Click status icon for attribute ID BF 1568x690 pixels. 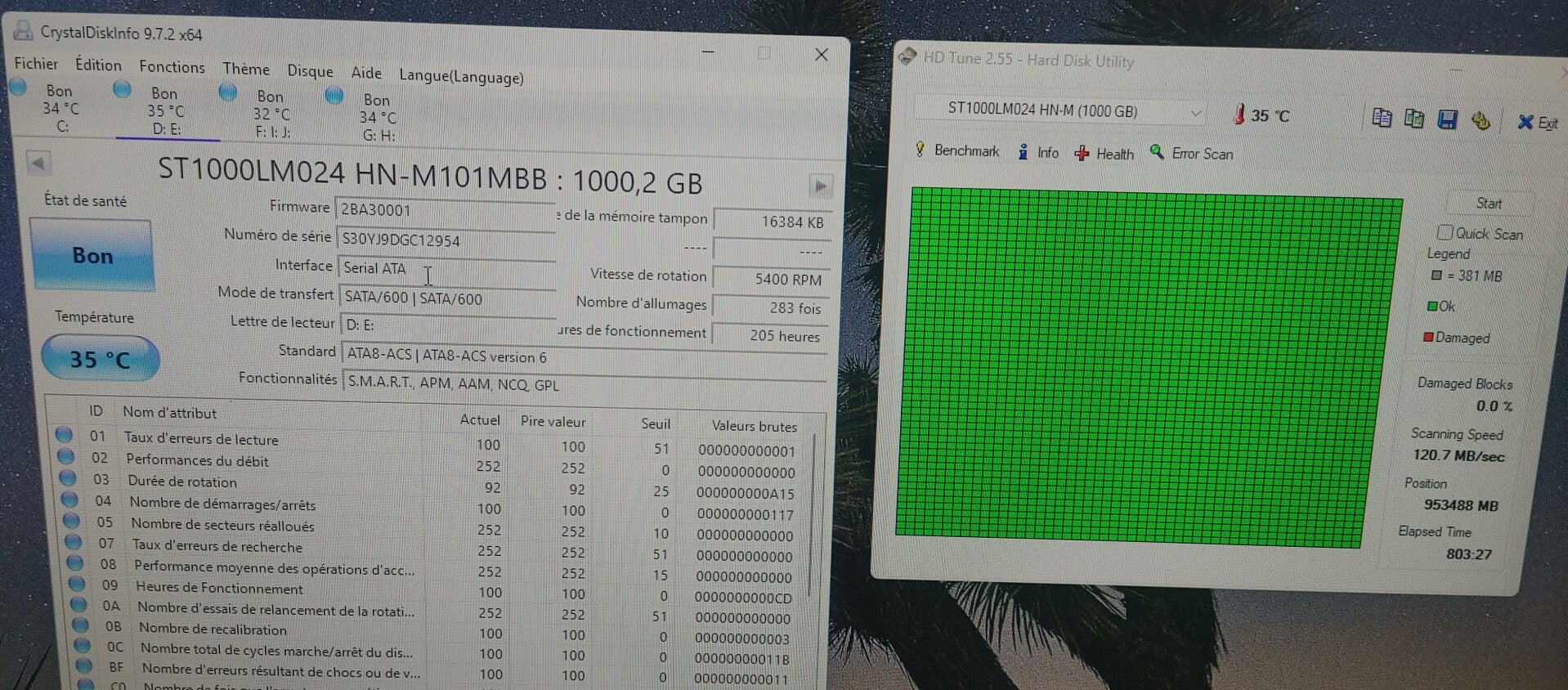pyautogui.click(x=83, y=666)
